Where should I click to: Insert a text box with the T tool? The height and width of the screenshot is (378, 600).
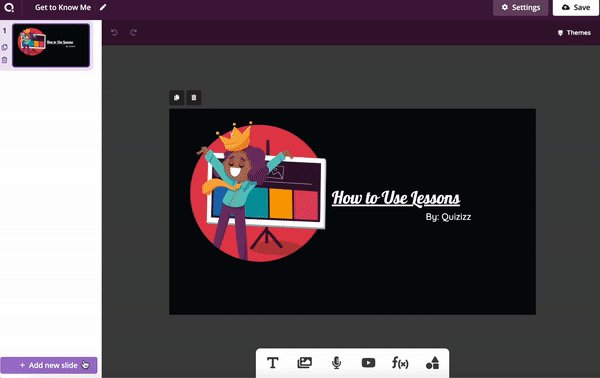click(x=272, y=363)
